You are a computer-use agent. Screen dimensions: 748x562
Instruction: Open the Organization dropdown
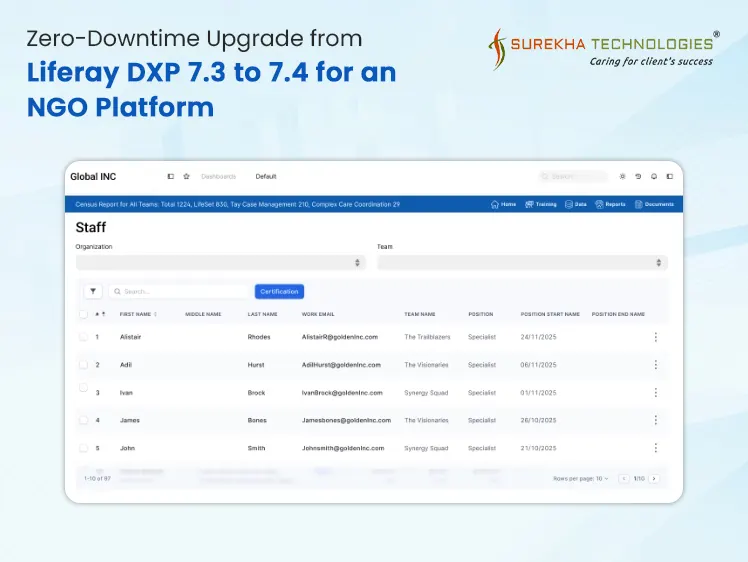pyautogui.click(x=220, y=262)
